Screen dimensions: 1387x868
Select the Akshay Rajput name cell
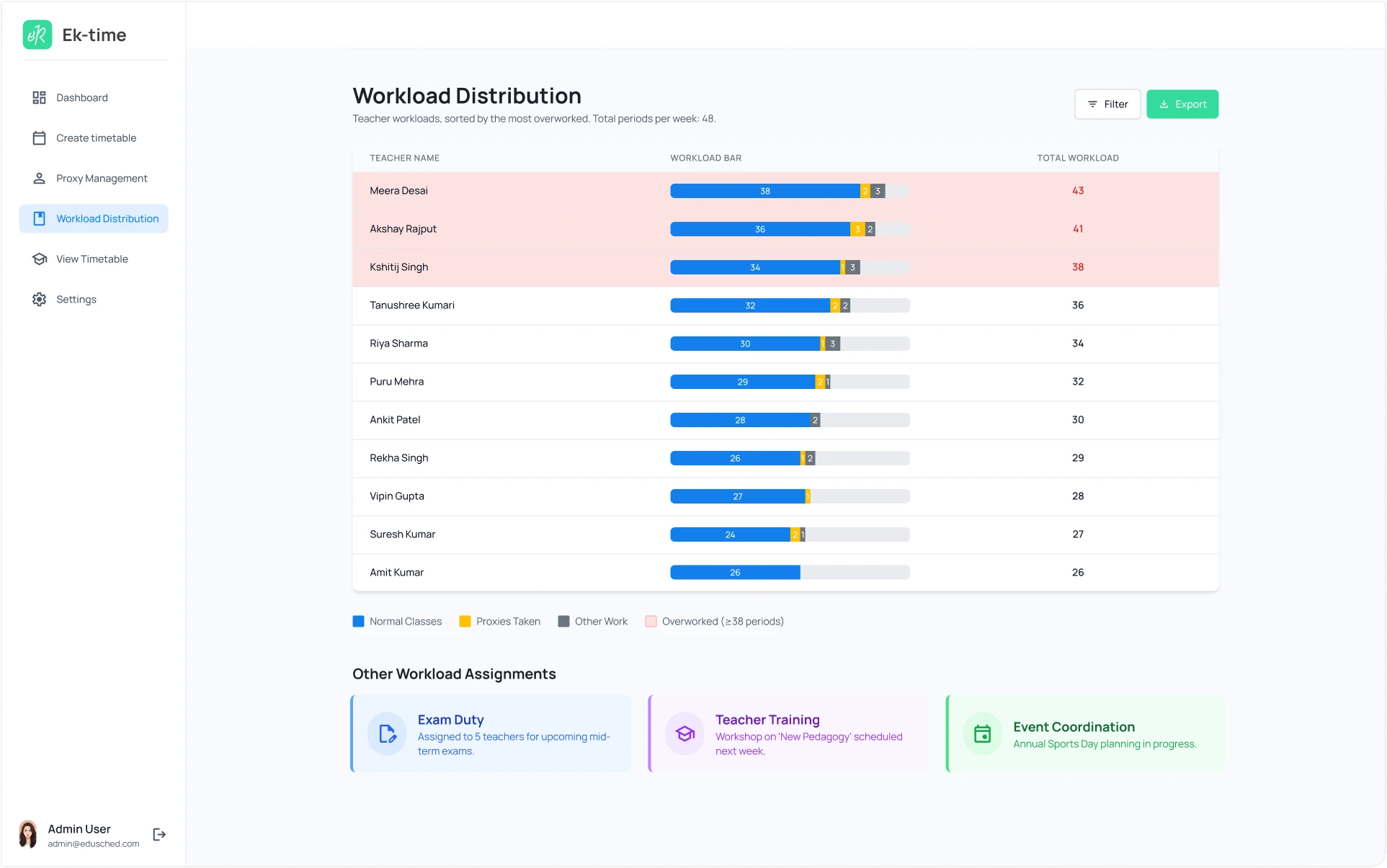click(403, 229)
